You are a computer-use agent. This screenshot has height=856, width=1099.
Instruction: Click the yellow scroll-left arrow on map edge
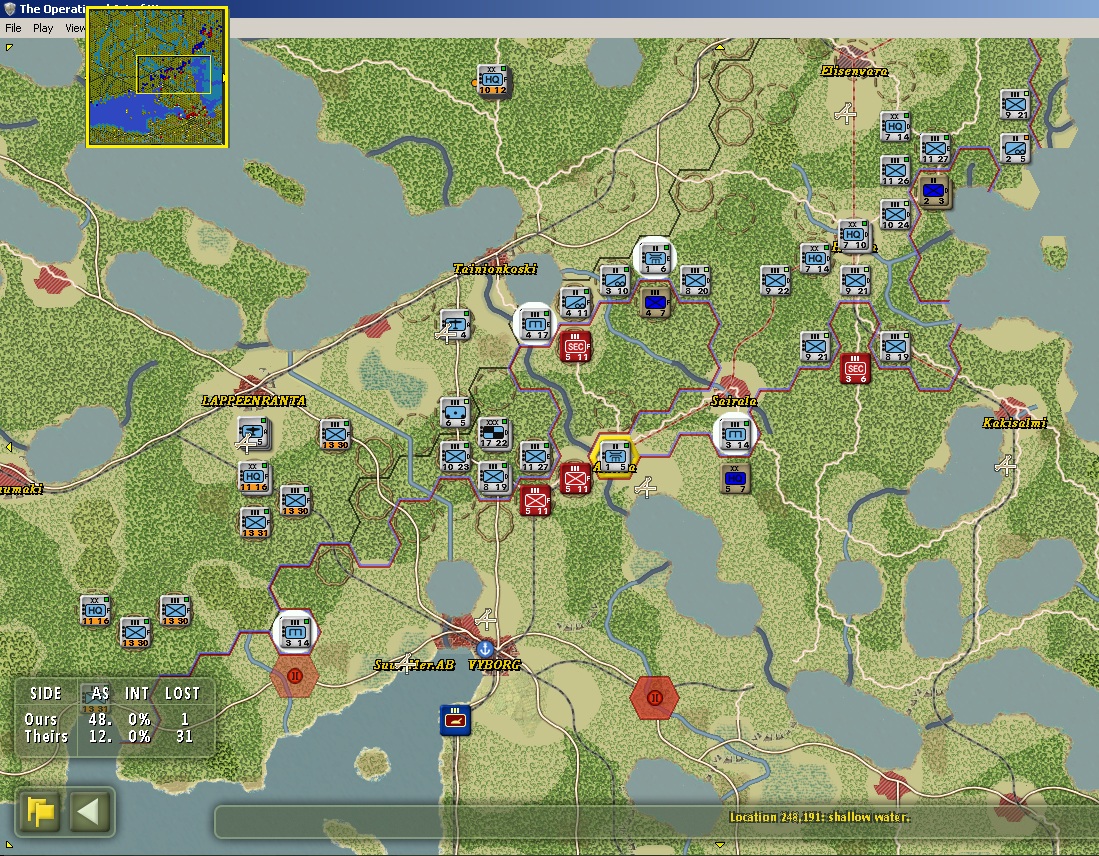pyautogui.click(x=8, y=447)
